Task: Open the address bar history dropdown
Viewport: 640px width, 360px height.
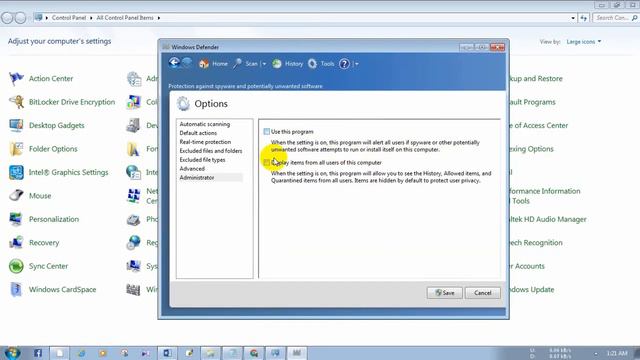Action: 573,18
